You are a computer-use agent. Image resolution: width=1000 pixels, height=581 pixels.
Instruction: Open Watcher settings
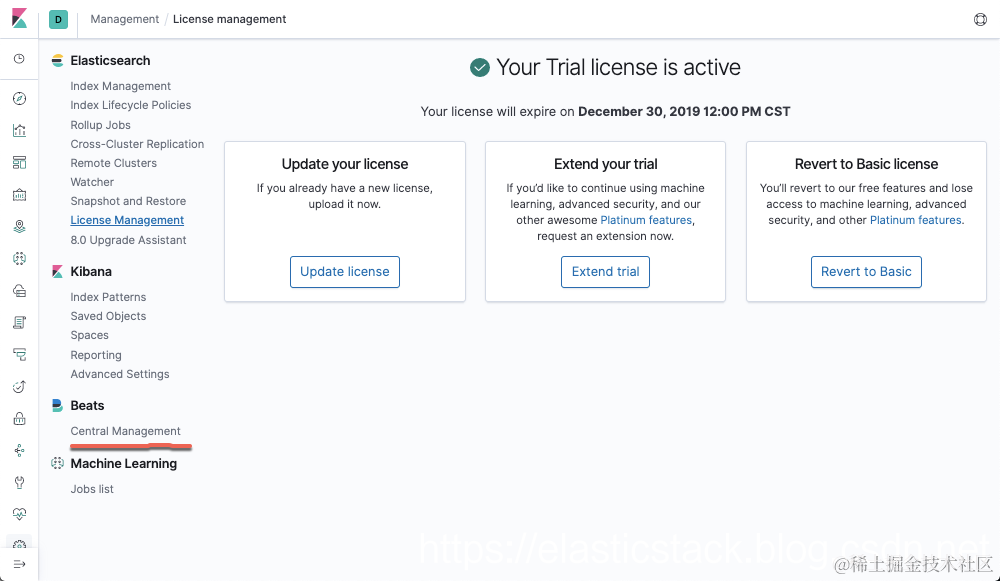click(x=92, y=182)
